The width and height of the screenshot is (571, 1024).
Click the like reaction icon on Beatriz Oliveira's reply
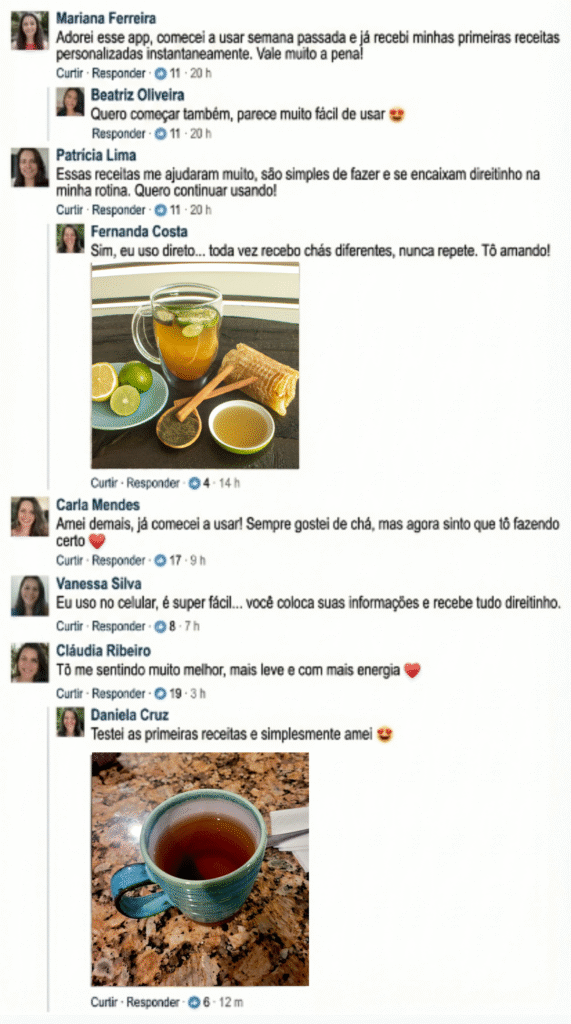click(160, 134)
